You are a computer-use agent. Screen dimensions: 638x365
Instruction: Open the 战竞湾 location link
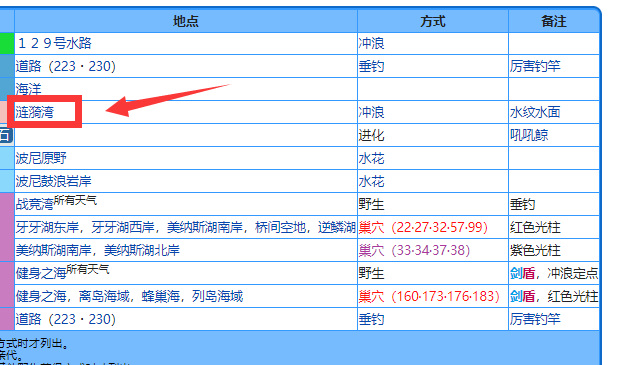pos(35,204)
